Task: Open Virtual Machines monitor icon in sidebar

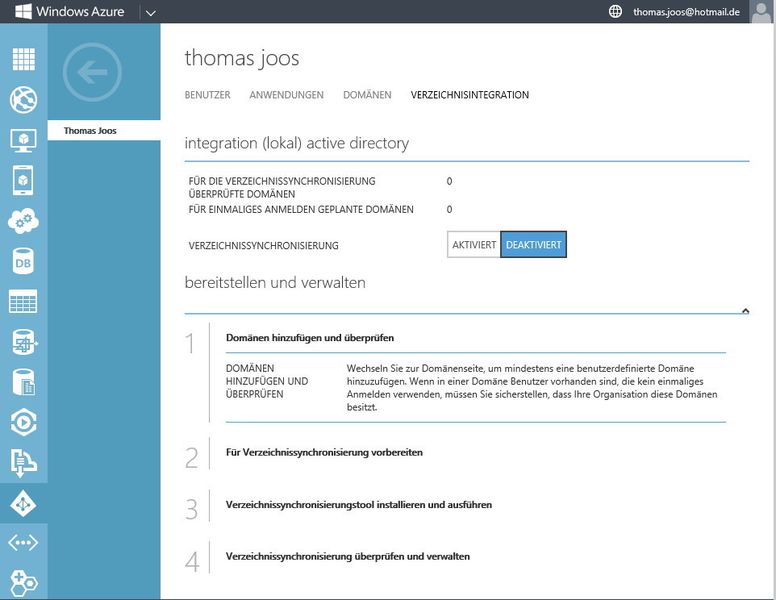Action: 23,140
